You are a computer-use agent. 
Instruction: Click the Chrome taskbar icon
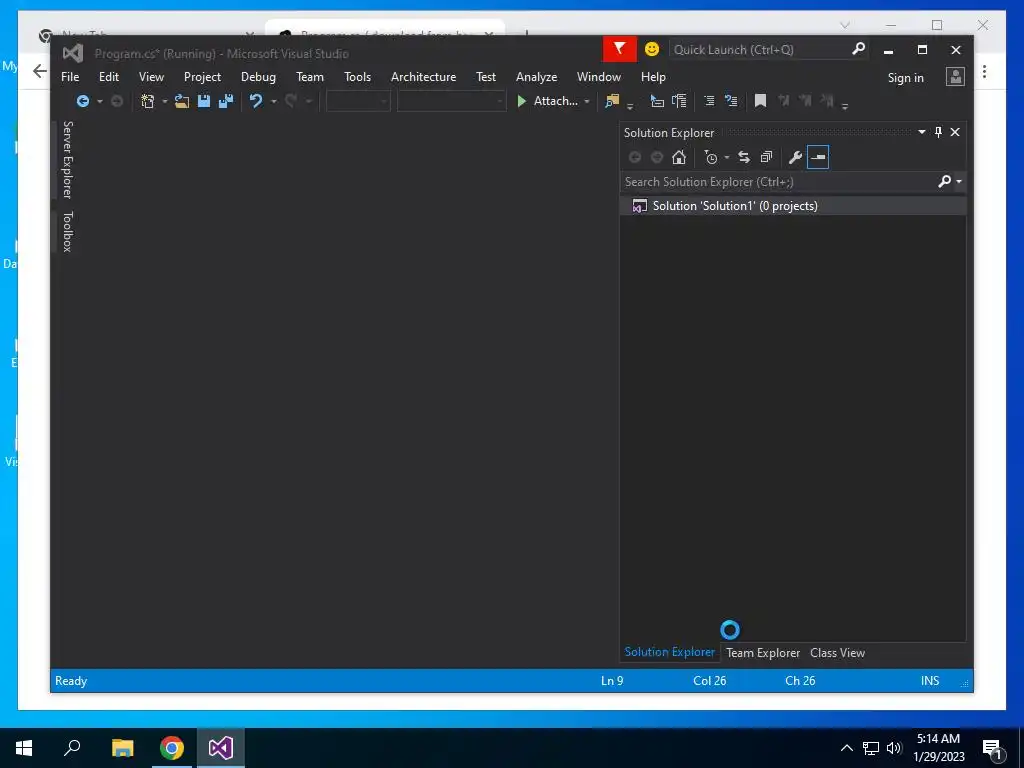172,748
